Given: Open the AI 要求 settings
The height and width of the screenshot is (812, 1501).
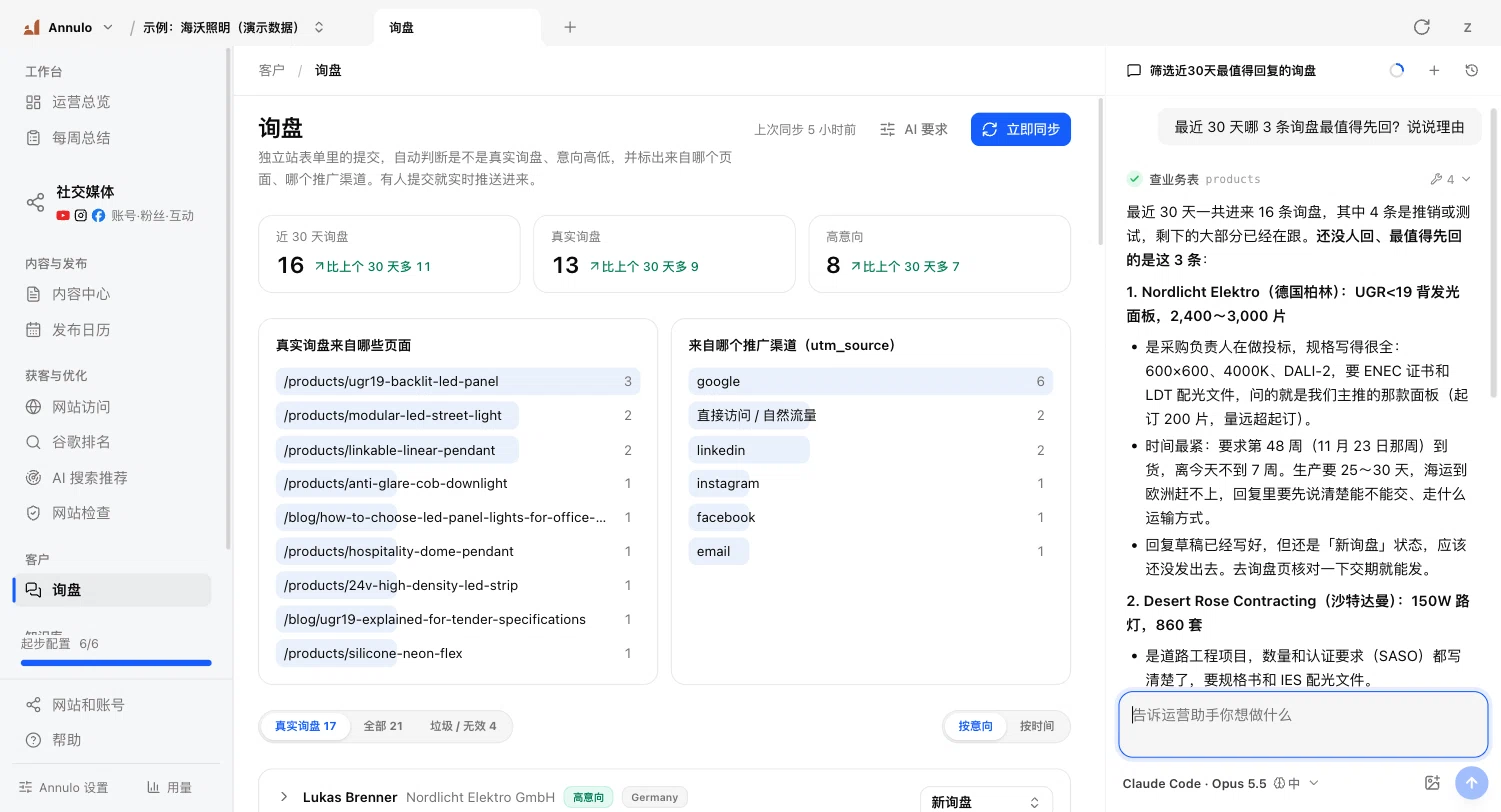Looking at the screenshot, I should [914, 129].
